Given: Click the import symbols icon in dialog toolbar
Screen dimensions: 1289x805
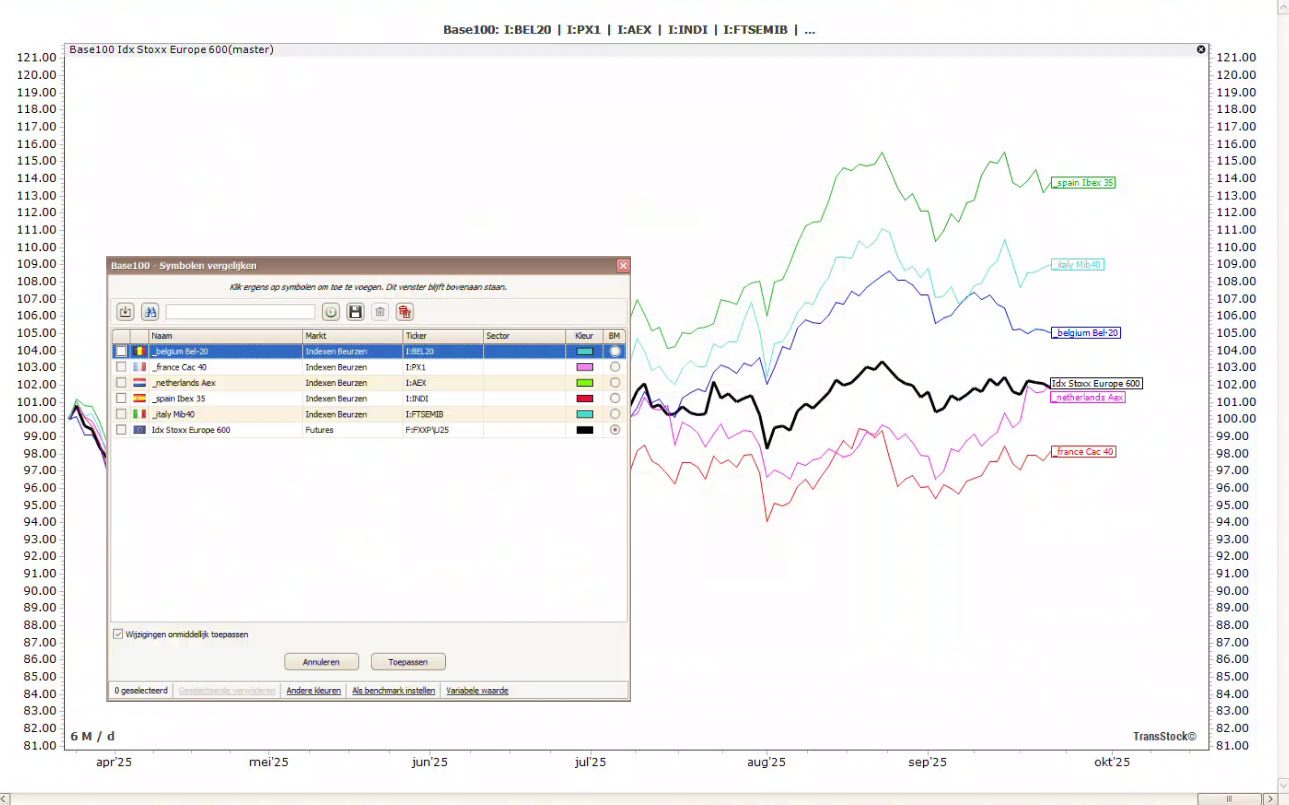Looking at the screenshot, I should pos(125,312).
